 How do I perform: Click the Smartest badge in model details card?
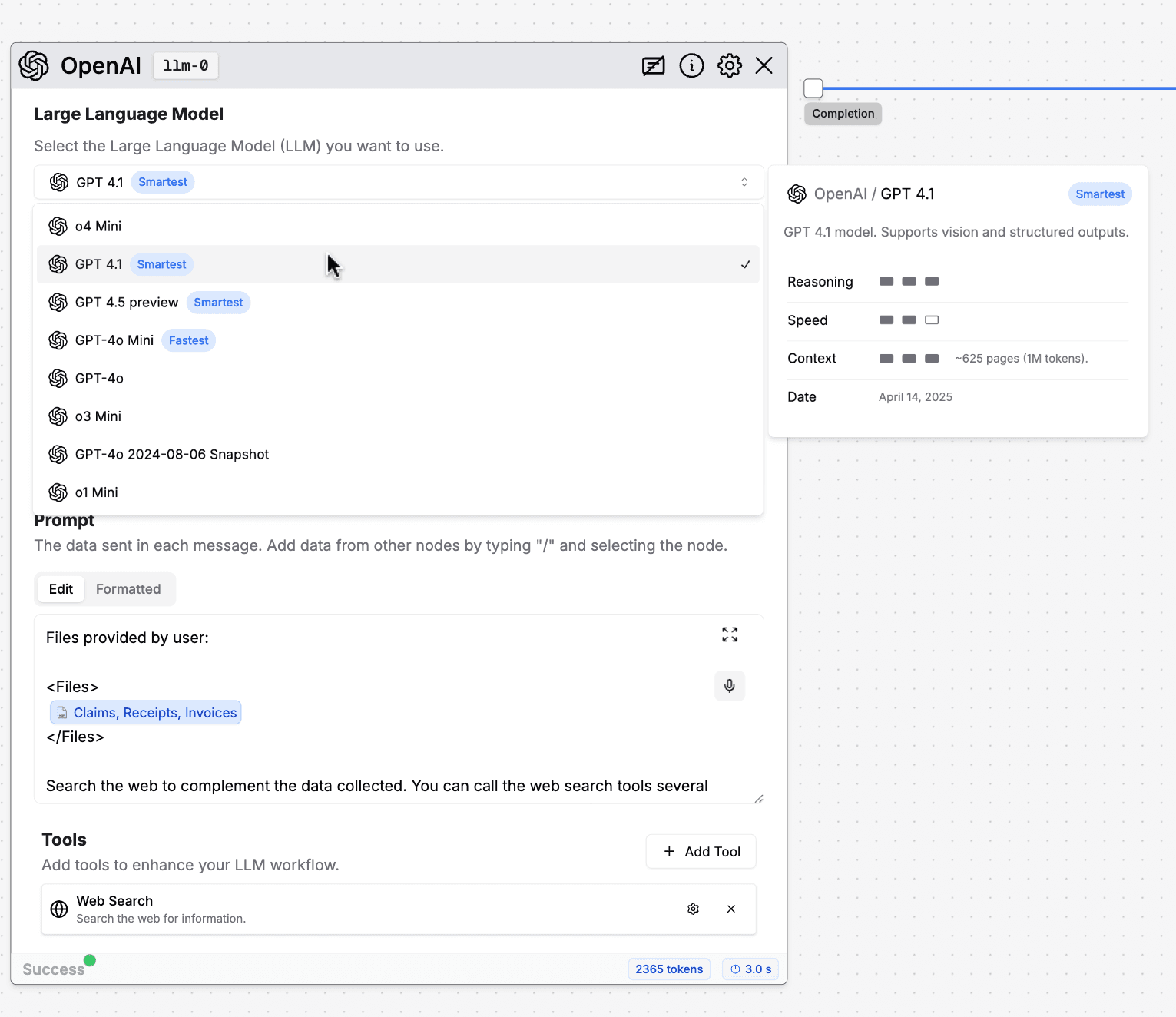(1100, 194)
